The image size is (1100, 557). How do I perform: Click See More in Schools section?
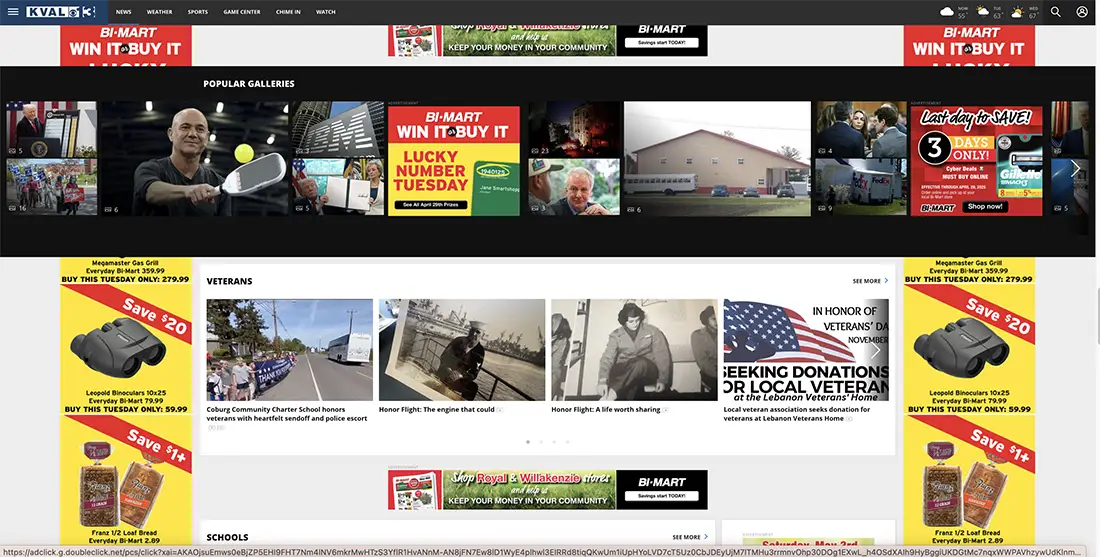(690, 537)
